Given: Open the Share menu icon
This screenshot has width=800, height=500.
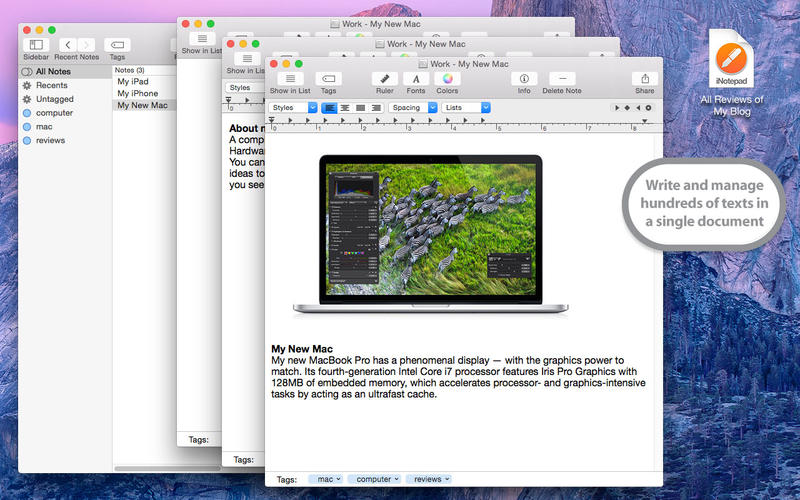Looking at the screenshot, I should [x=645, y=78].
